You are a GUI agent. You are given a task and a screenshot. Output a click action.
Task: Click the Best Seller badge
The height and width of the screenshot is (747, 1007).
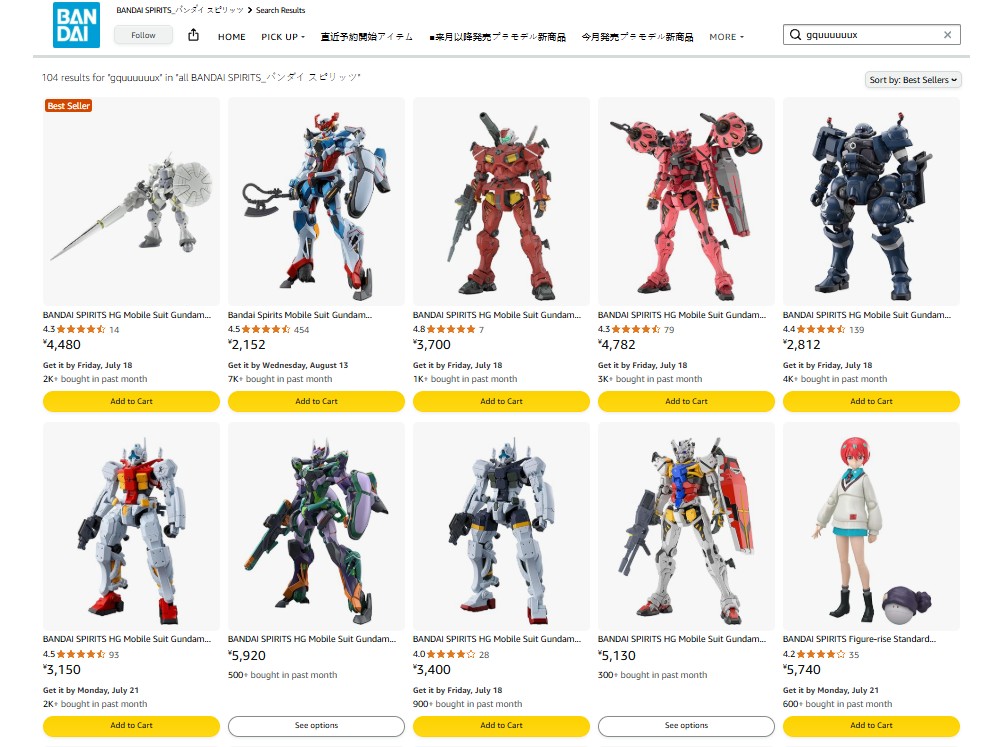69,106
